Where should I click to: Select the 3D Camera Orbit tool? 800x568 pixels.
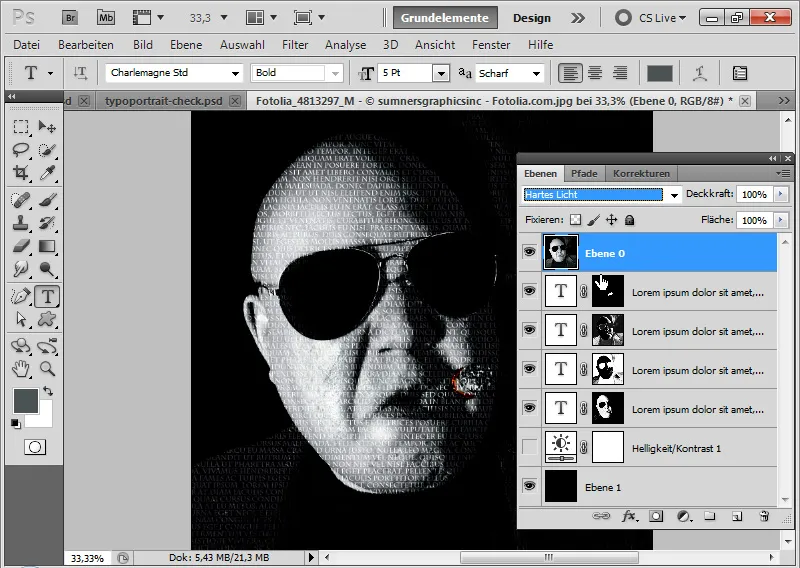(x=47, y=345)
